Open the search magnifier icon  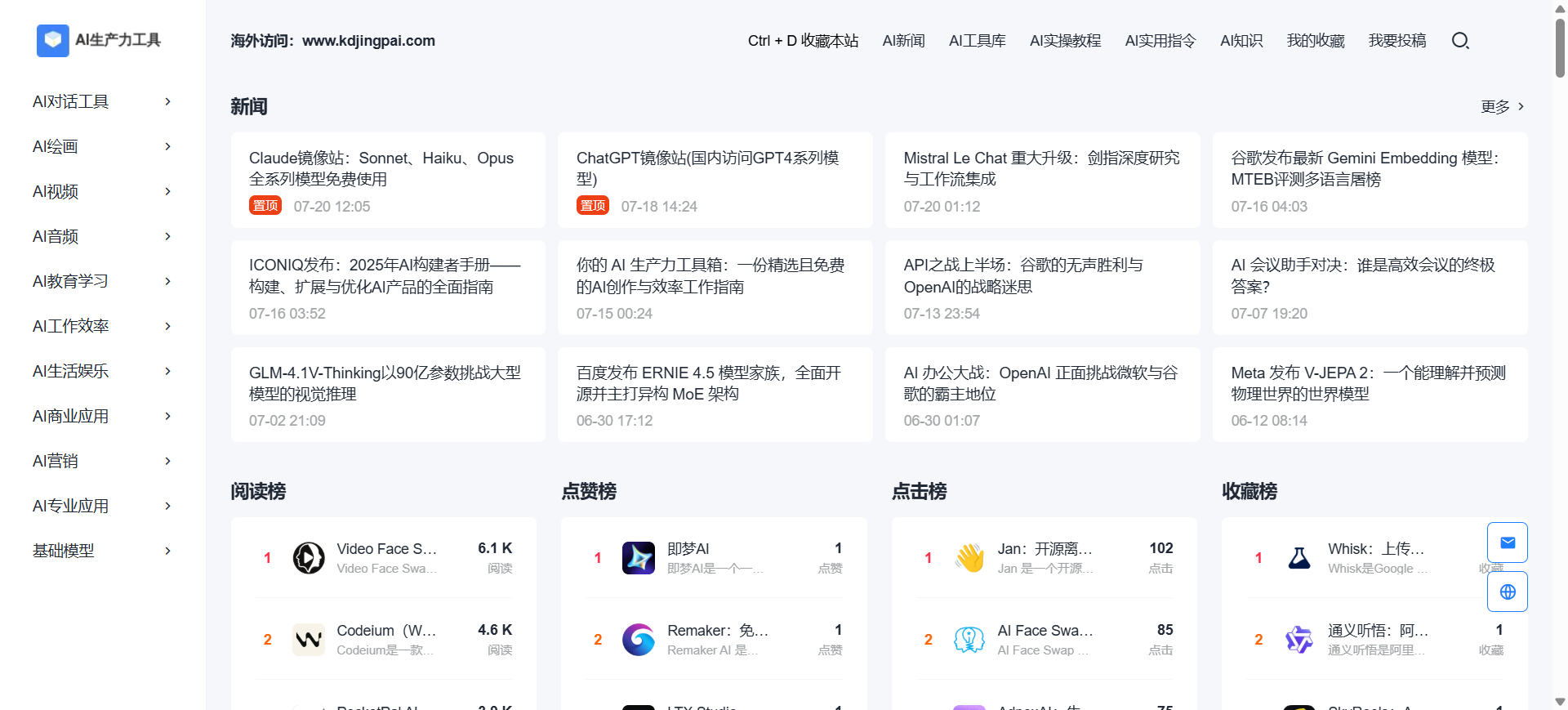1460,41
